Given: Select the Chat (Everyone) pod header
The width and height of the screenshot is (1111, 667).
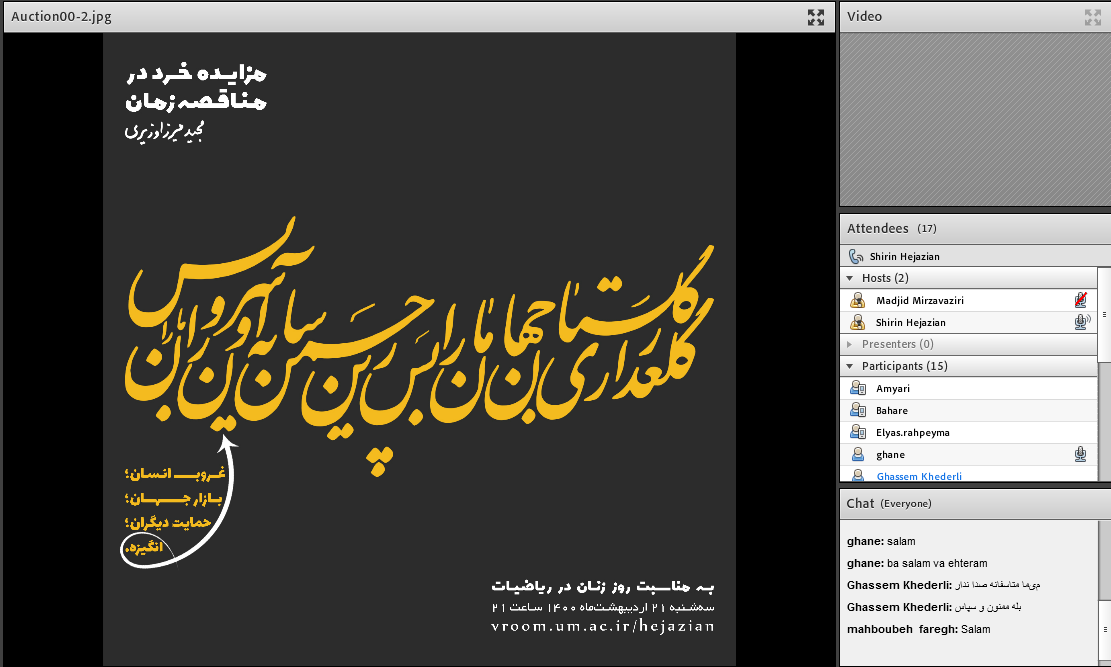Looking at the screenshot, I should pos(889,503).
